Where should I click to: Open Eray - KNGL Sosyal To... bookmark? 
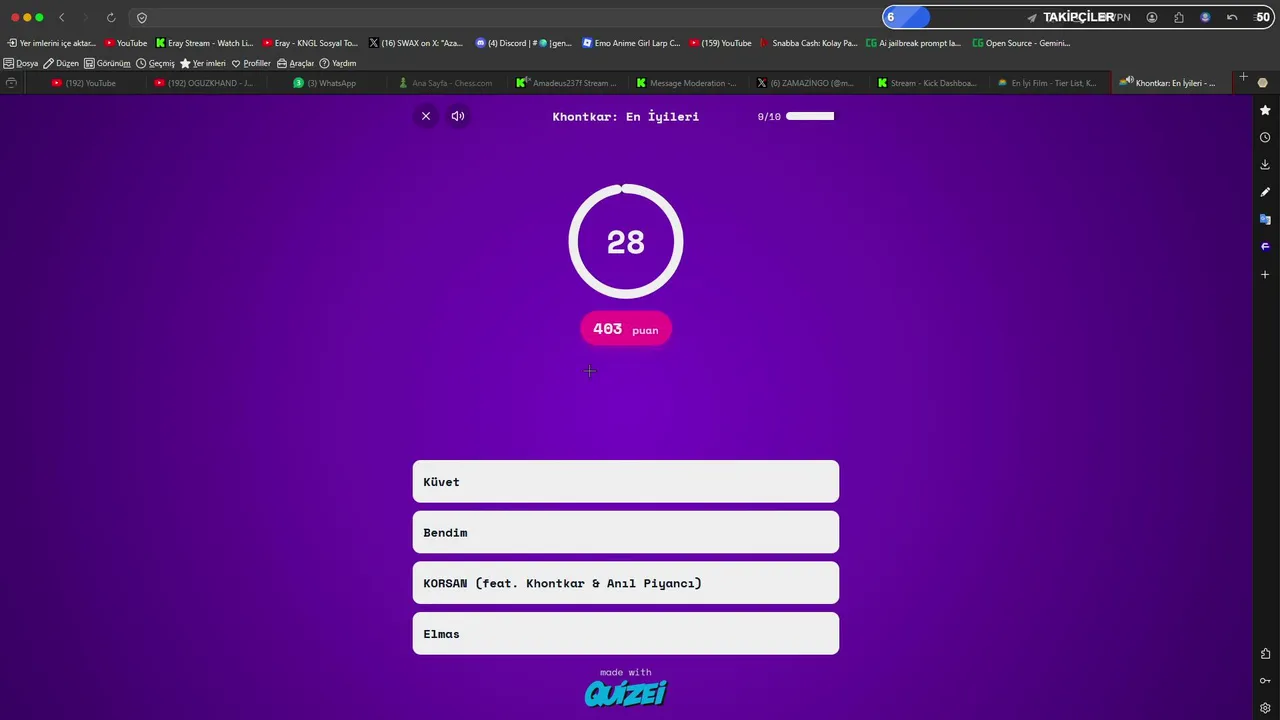pos(310,43)
